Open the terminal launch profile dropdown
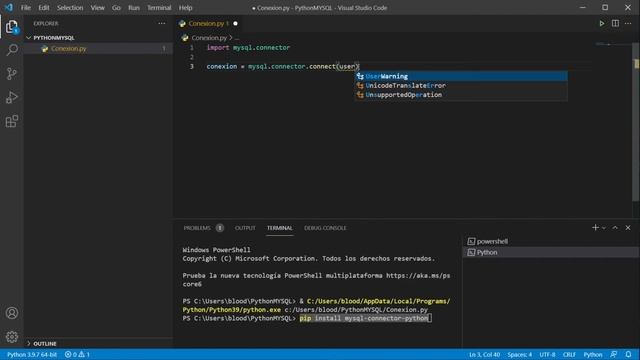The width and height of the screenshot is (640, 360). pyautogui.click(x=604, y=228)
